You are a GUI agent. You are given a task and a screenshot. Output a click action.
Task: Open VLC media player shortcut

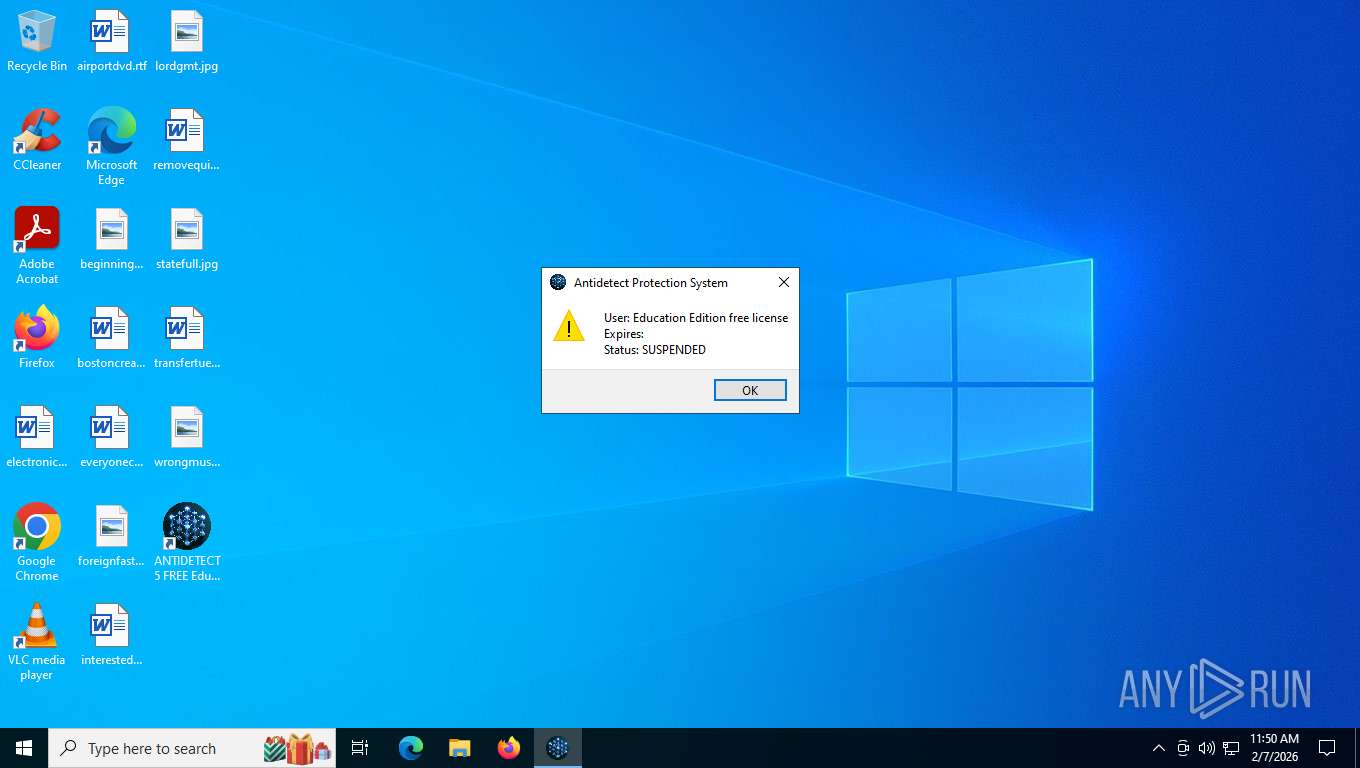(x=37, y=642)
